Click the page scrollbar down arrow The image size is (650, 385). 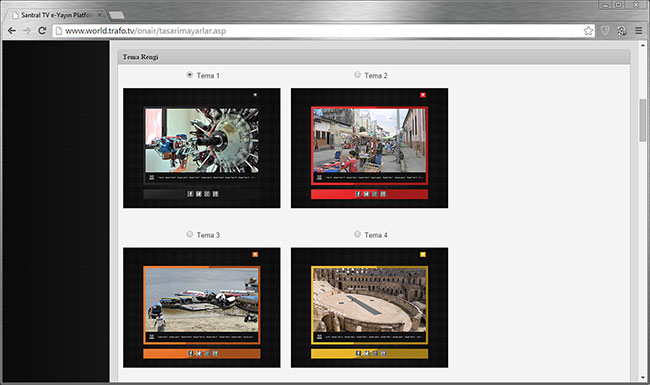[643, 378]
